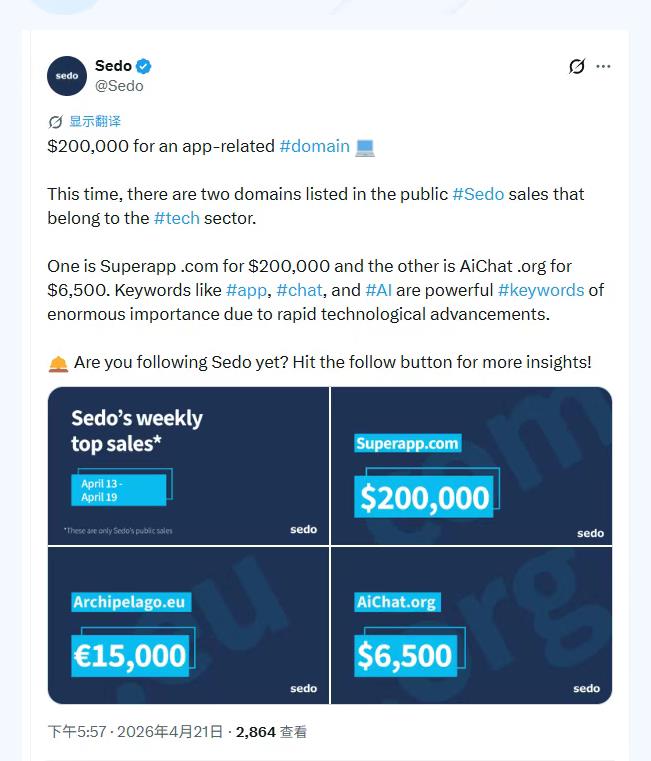Click the post timestamp 下午5:57 · 2026年4月21日
The height and width of the screenshot is (761, 651).
135,732
